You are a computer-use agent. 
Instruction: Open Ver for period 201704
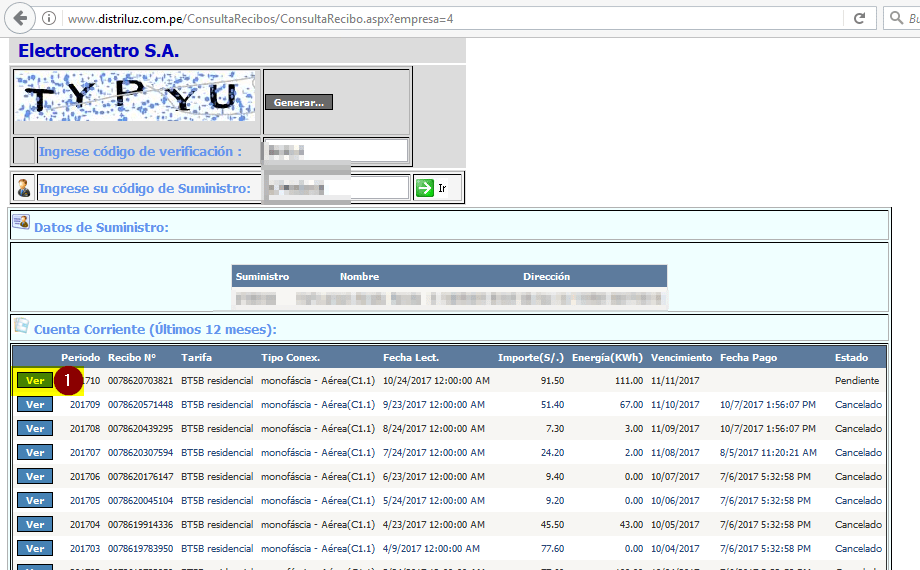[35, 525]
